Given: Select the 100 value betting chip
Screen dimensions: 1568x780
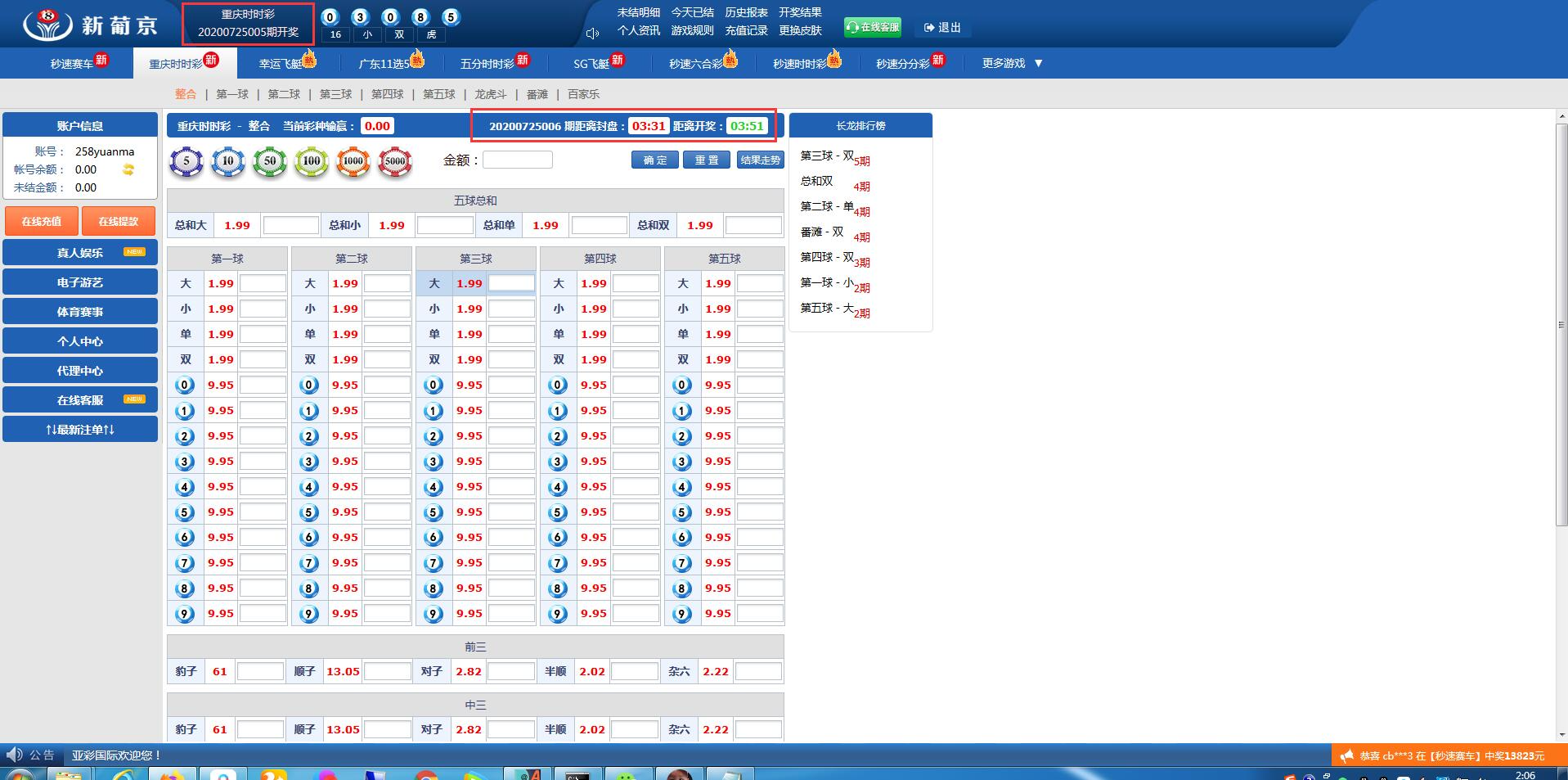Looking at the screenshot, I should coord(312,162).
